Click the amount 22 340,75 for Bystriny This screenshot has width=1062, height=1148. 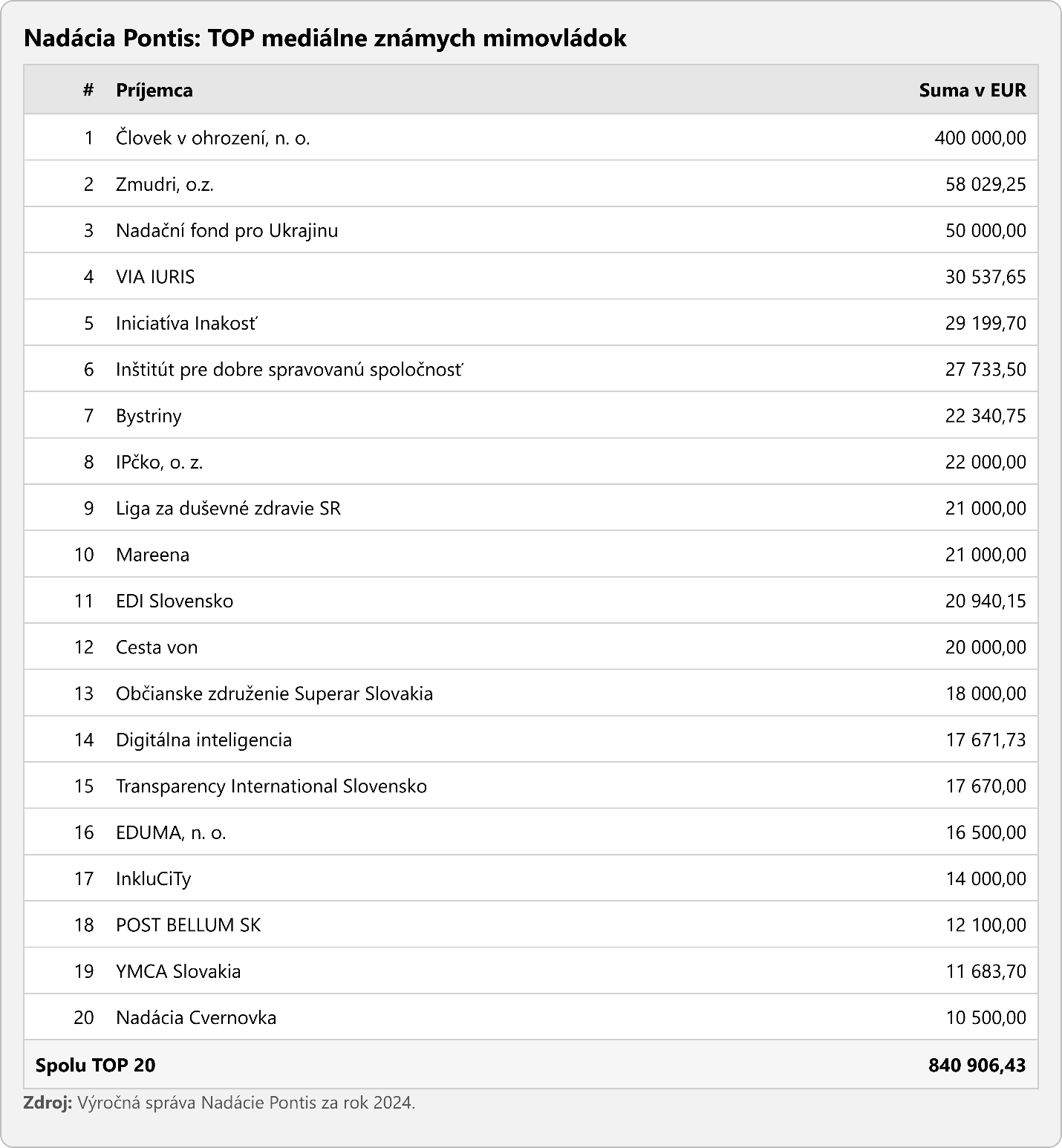(x=985, y=416)
